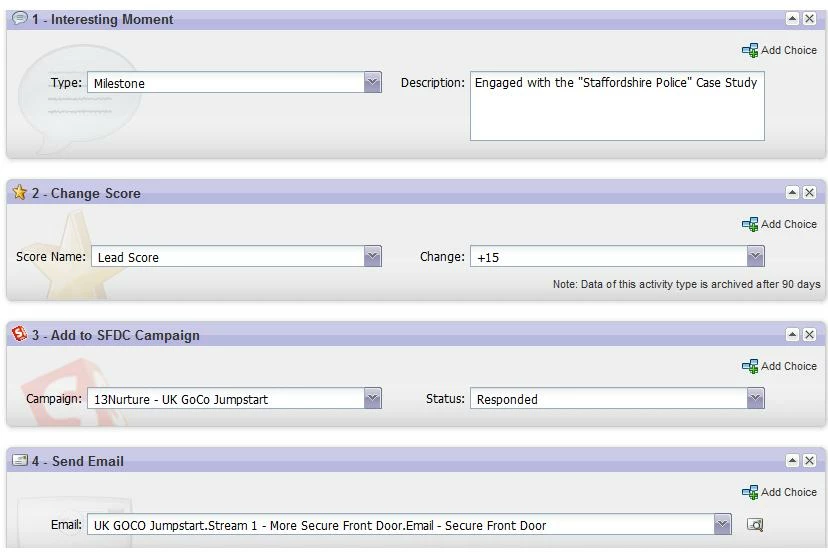Add Choice to SFDC Campaign step
The image size is (828, 552).
pyautogui.click(x=779, y=366)
